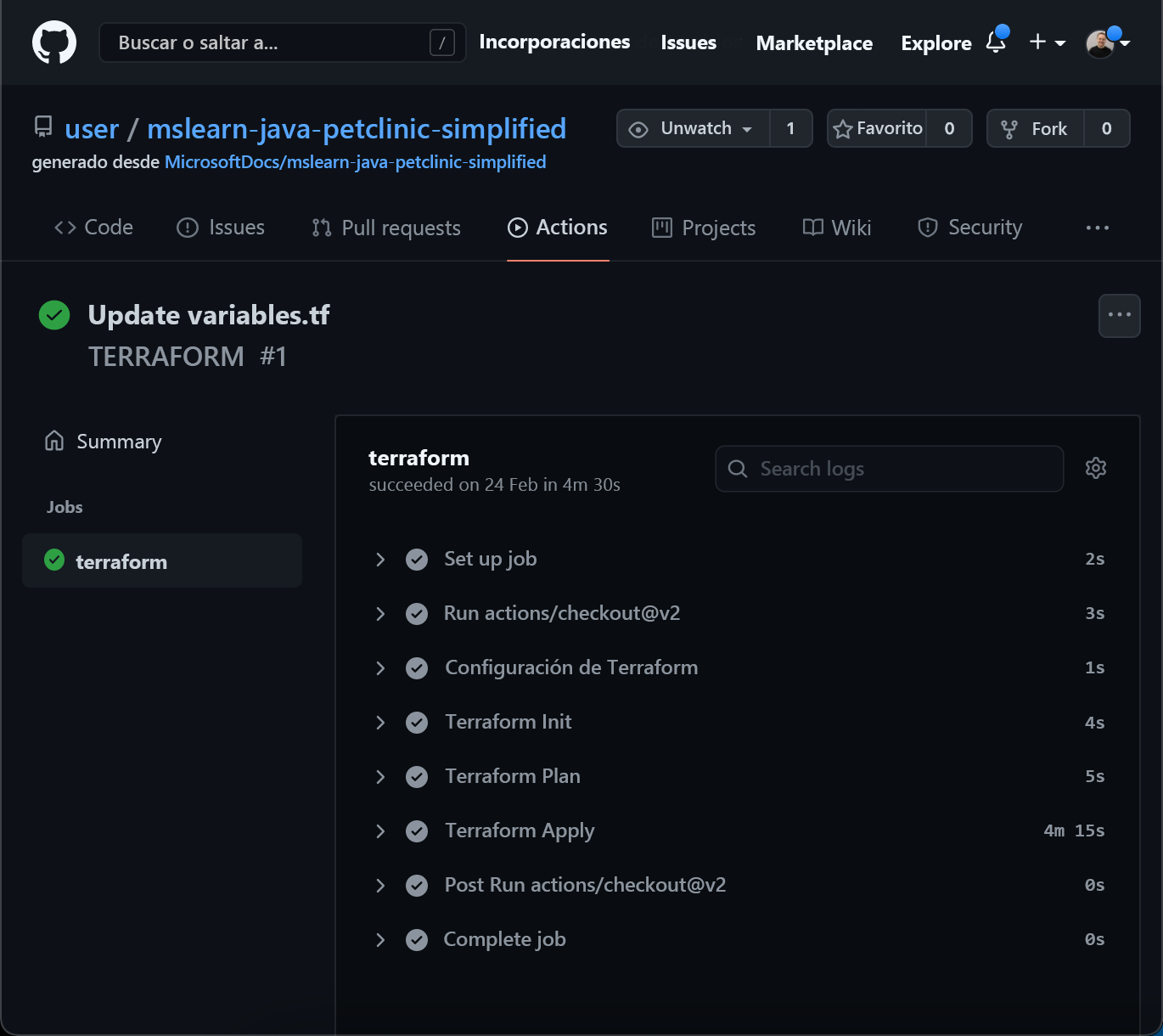Open the Security tab

pyautogui.click(x=970, y=228)
